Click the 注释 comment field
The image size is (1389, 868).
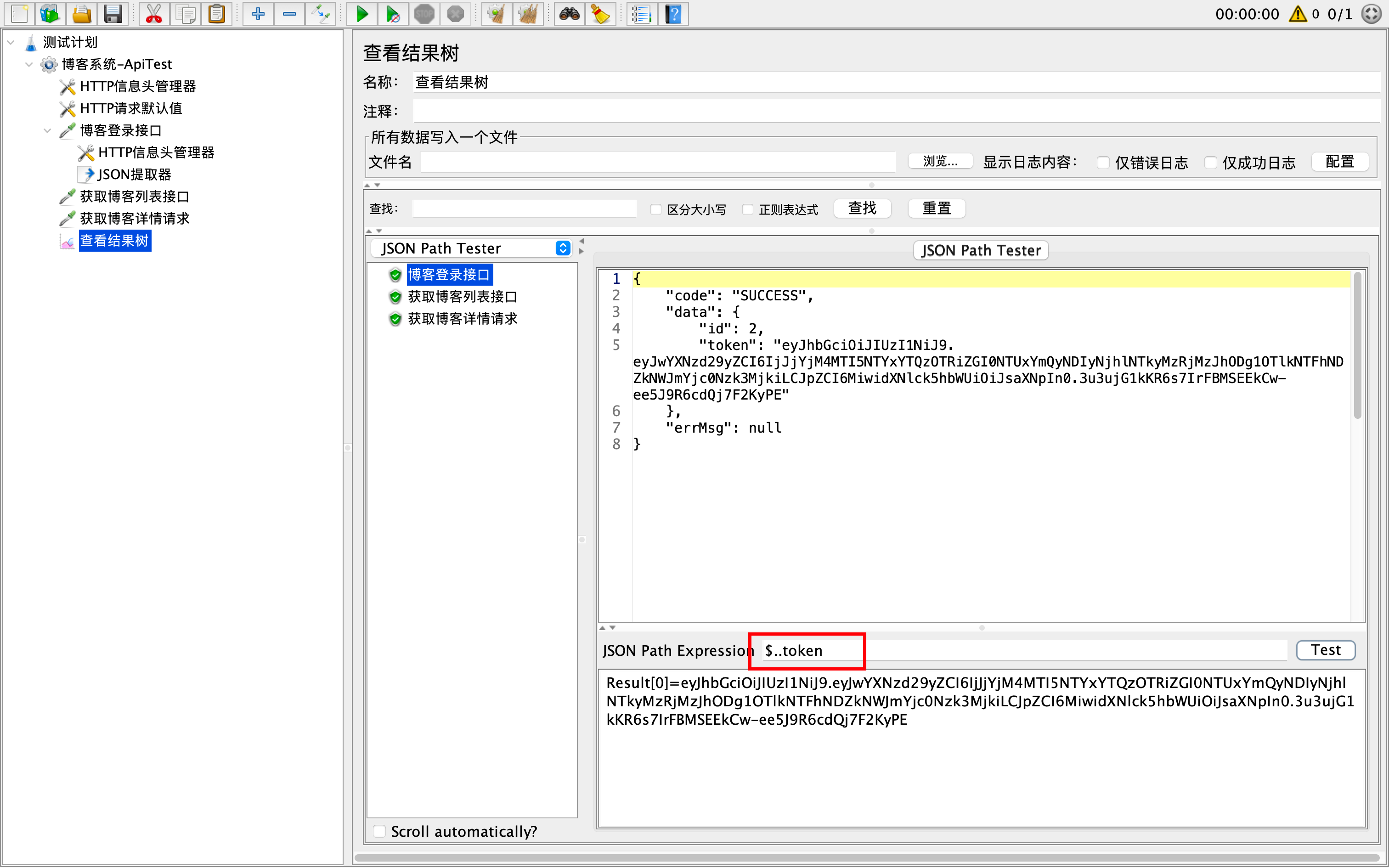coord(896,111)
